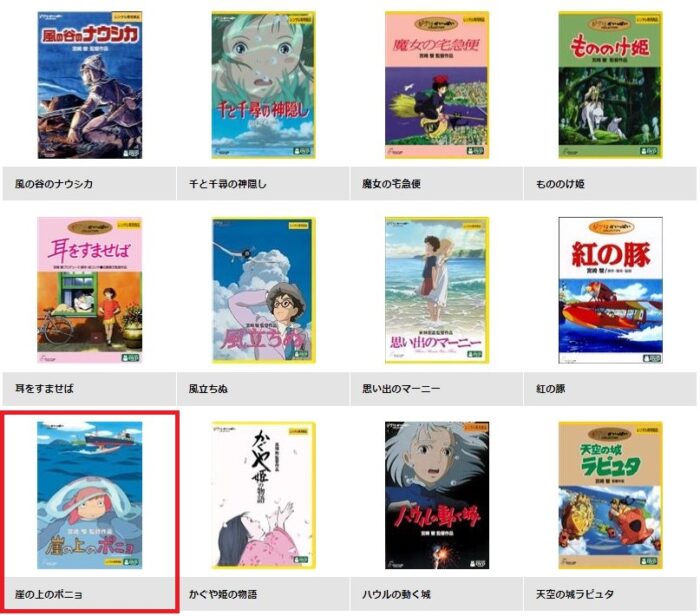Open the 思い出のマーニー cover thumbnail
700x616 pixels.
[437, 290]
